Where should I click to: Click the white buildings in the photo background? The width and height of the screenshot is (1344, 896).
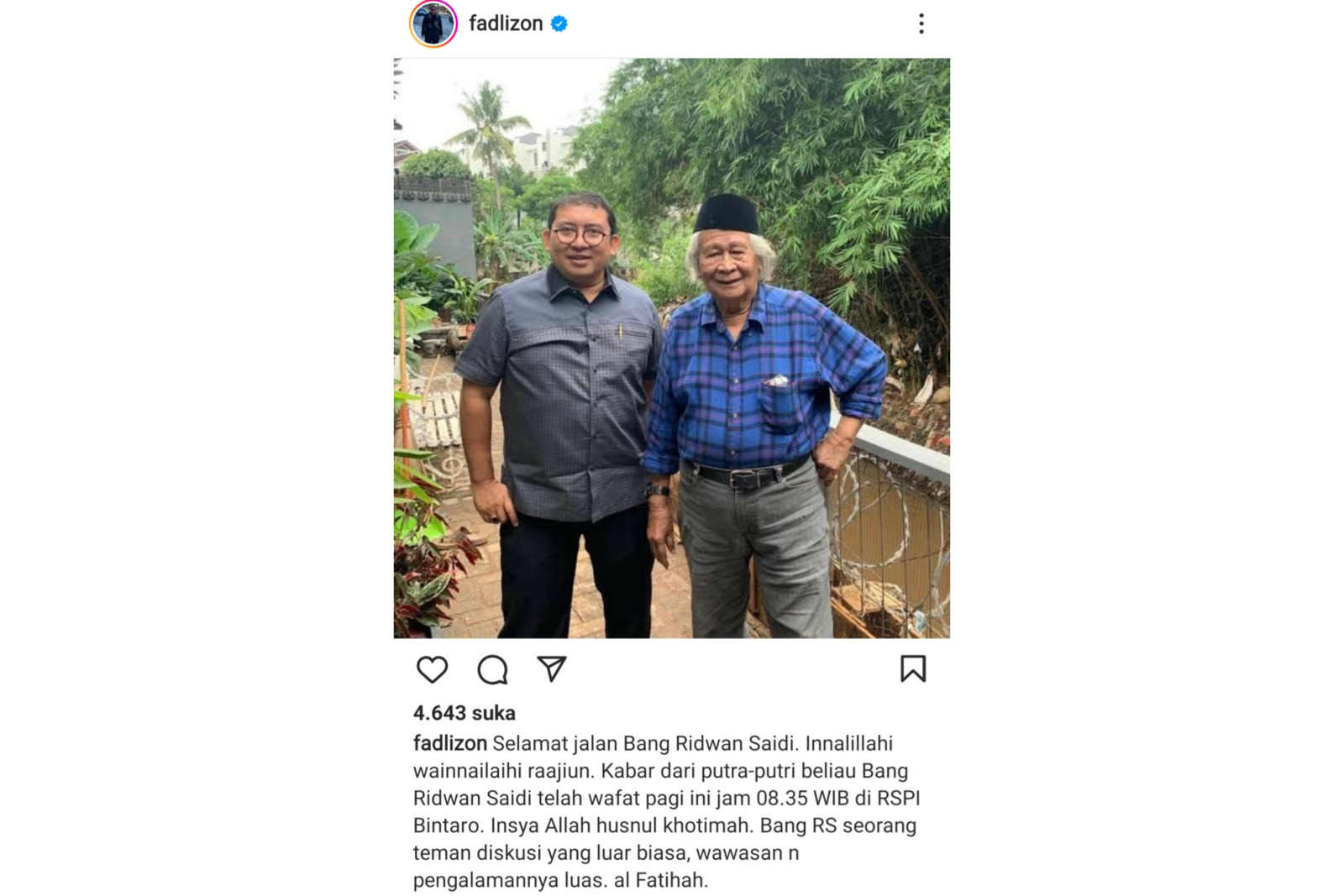coord(544,149)
